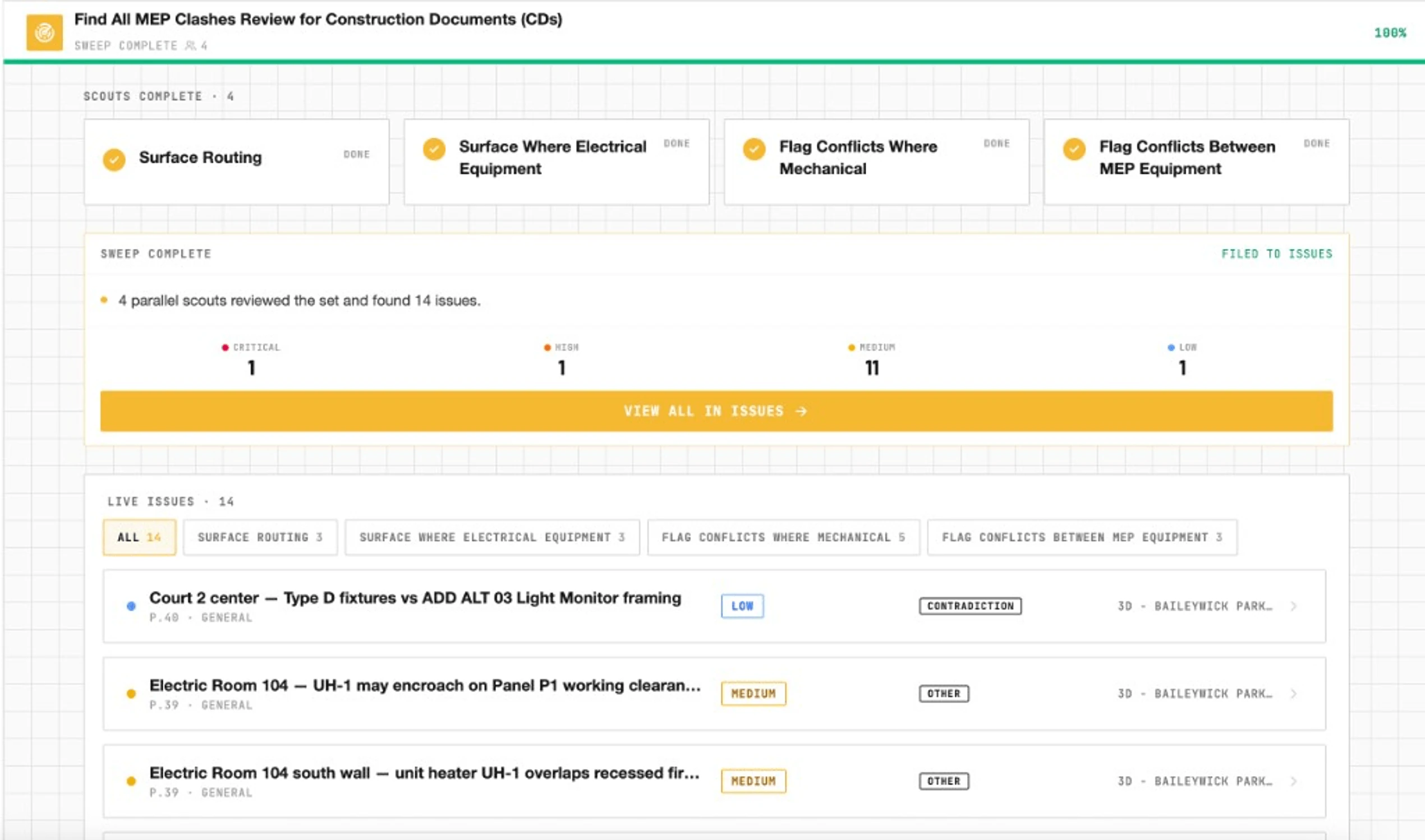Image resolution: width=1425 pixels, height=840 pixels.
Task: Click the checkmark icon on Surface Routing card
Action: coord(114,160)
